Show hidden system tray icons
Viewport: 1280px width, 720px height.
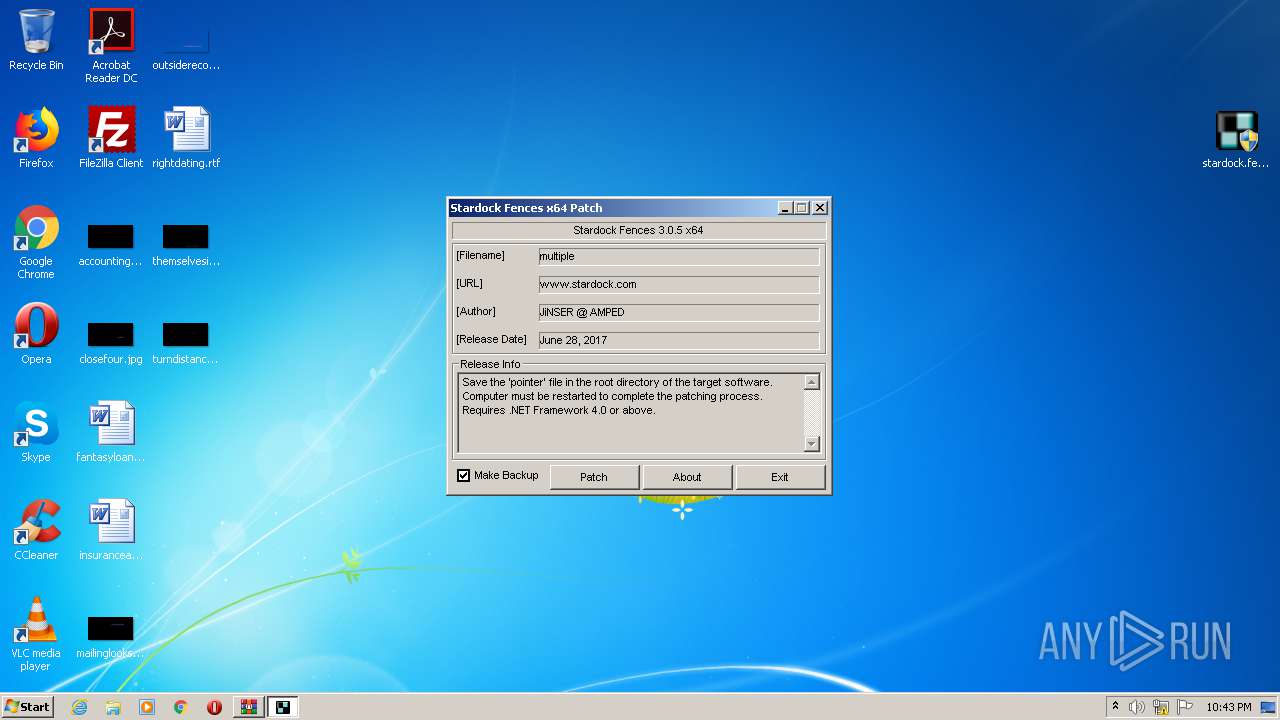click(x=1115, y=707)
